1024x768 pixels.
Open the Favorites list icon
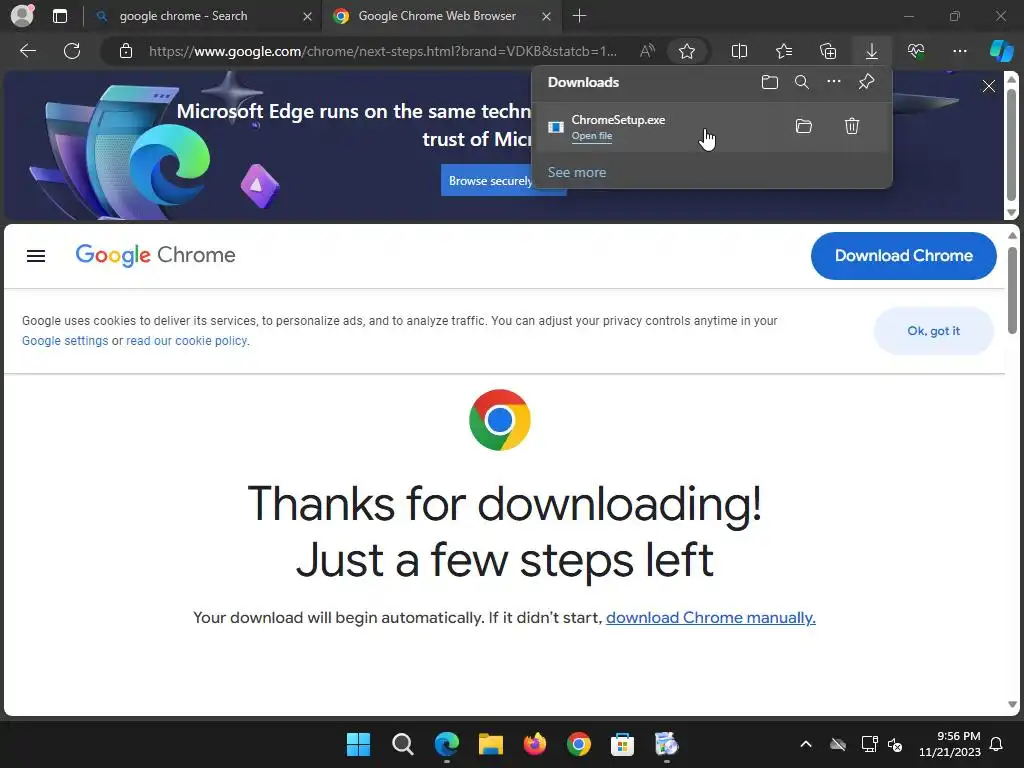point(784,51)
